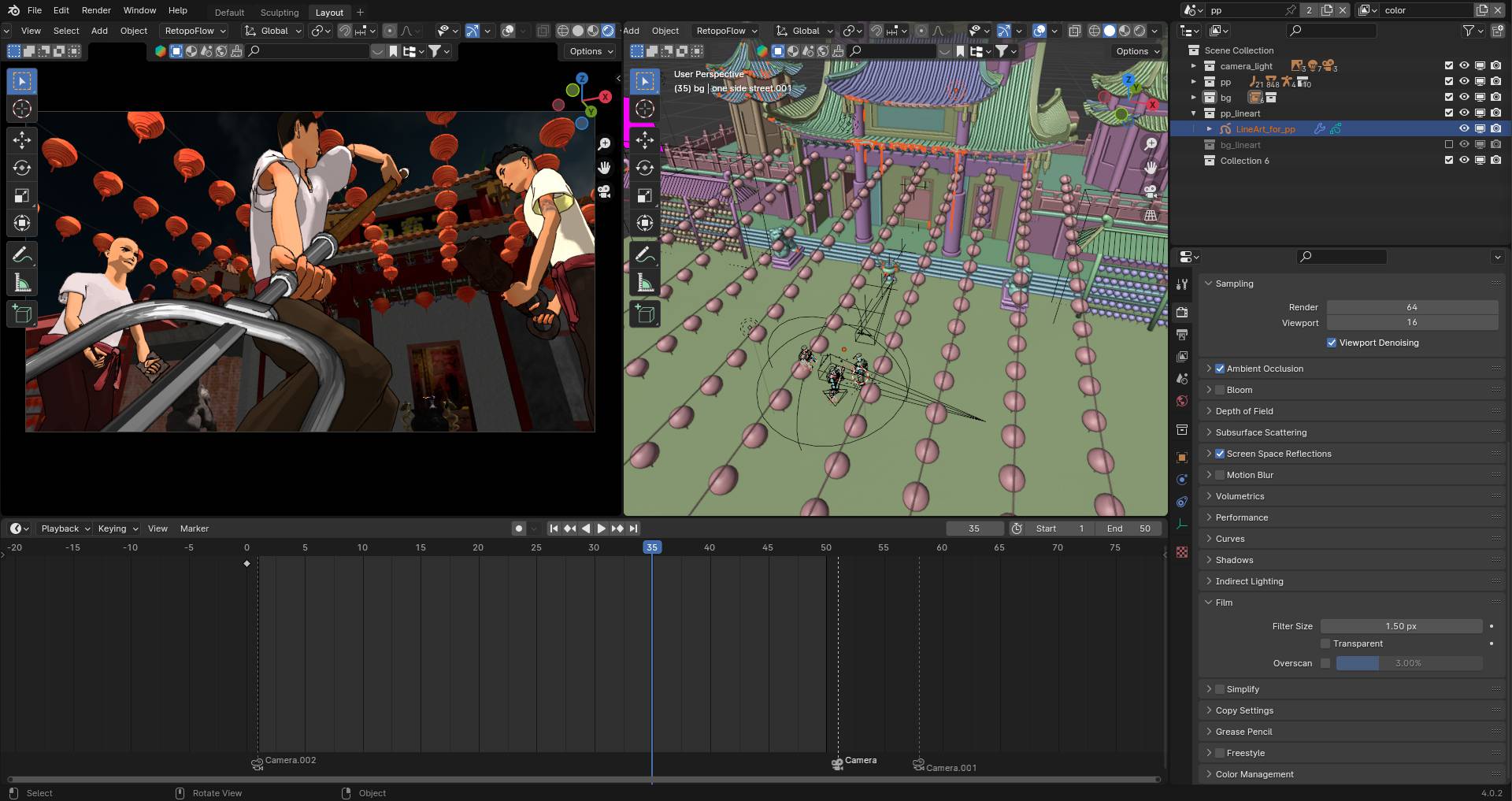Expand the camera_light collection
This screenshot has width=1512, height=801.
tap(1194, 66)
